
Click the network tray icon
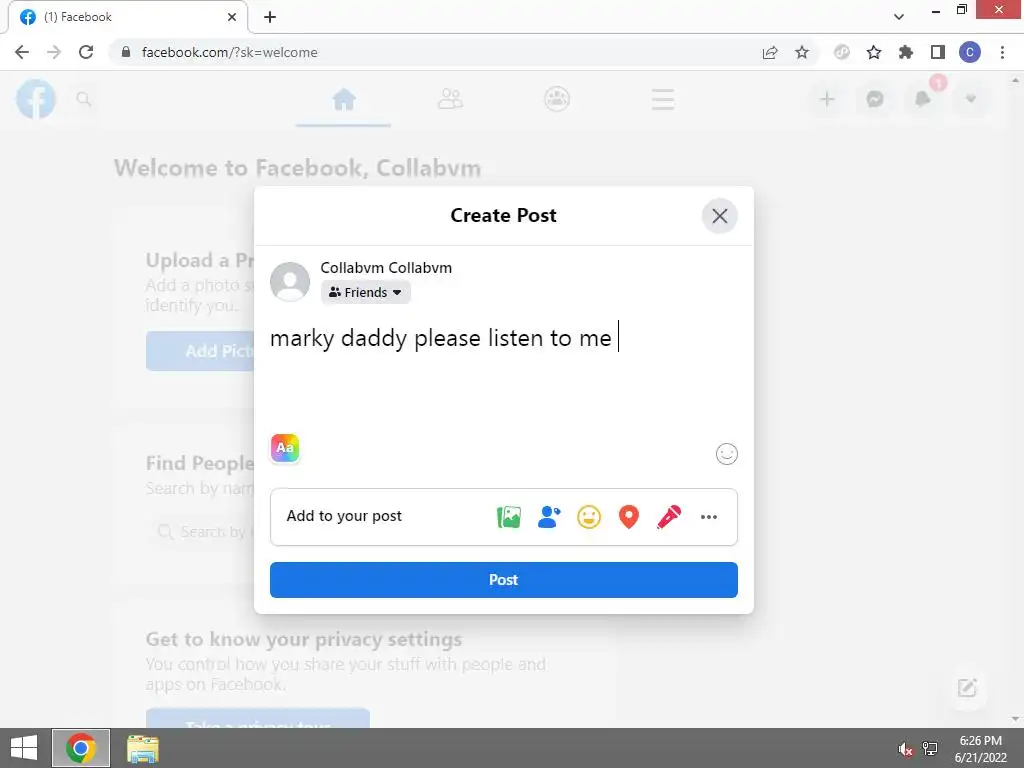pyautogui.click(x=930, y=749)
